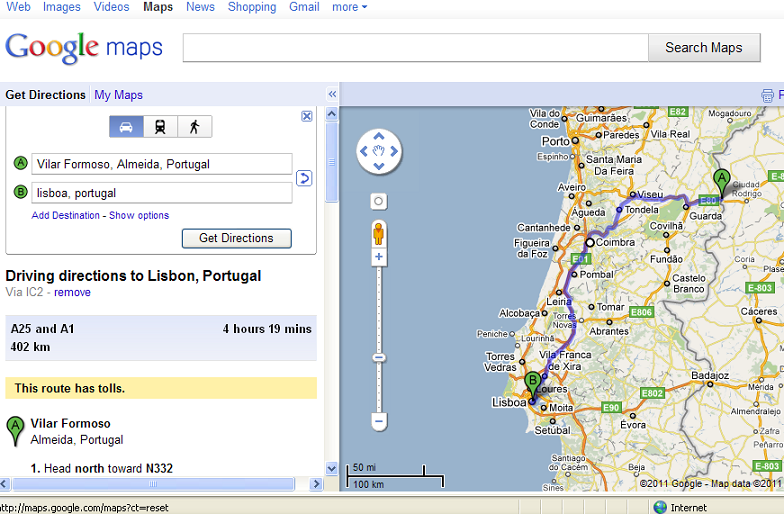Click the Add Destination link
This screenshot has height=514, width=784.
pos(66,216)
